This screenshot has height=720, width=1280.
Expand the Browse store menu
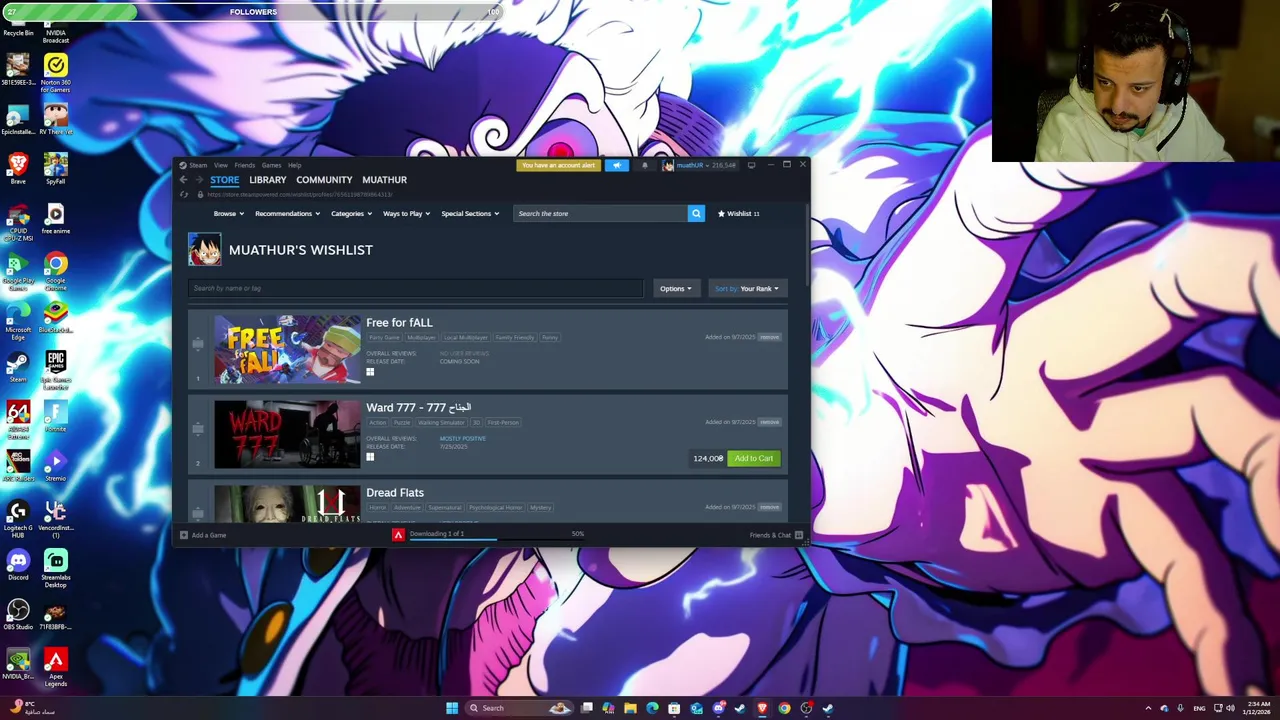point(228,213)
